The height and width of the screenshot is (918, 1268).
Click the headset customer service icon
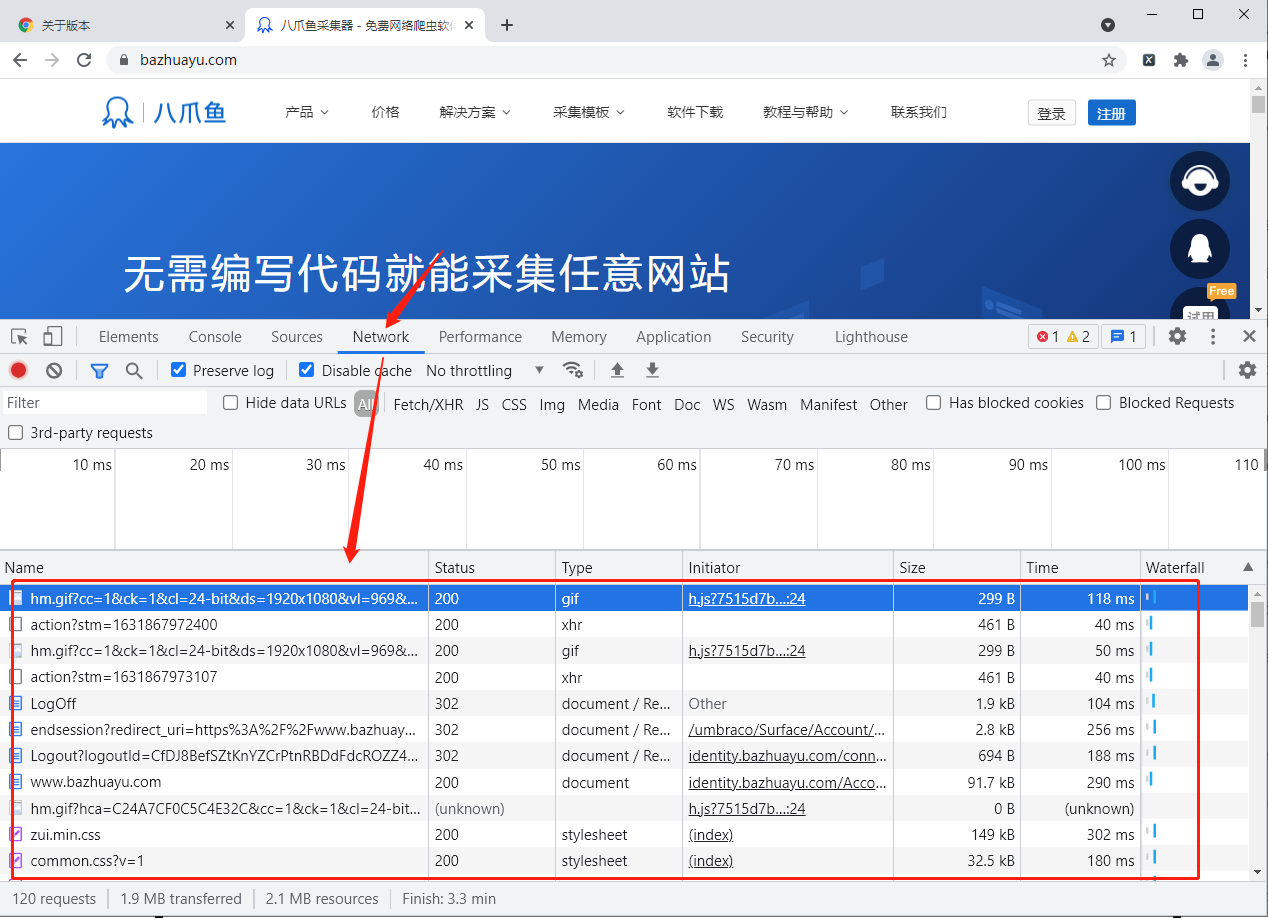[1200, 181]
